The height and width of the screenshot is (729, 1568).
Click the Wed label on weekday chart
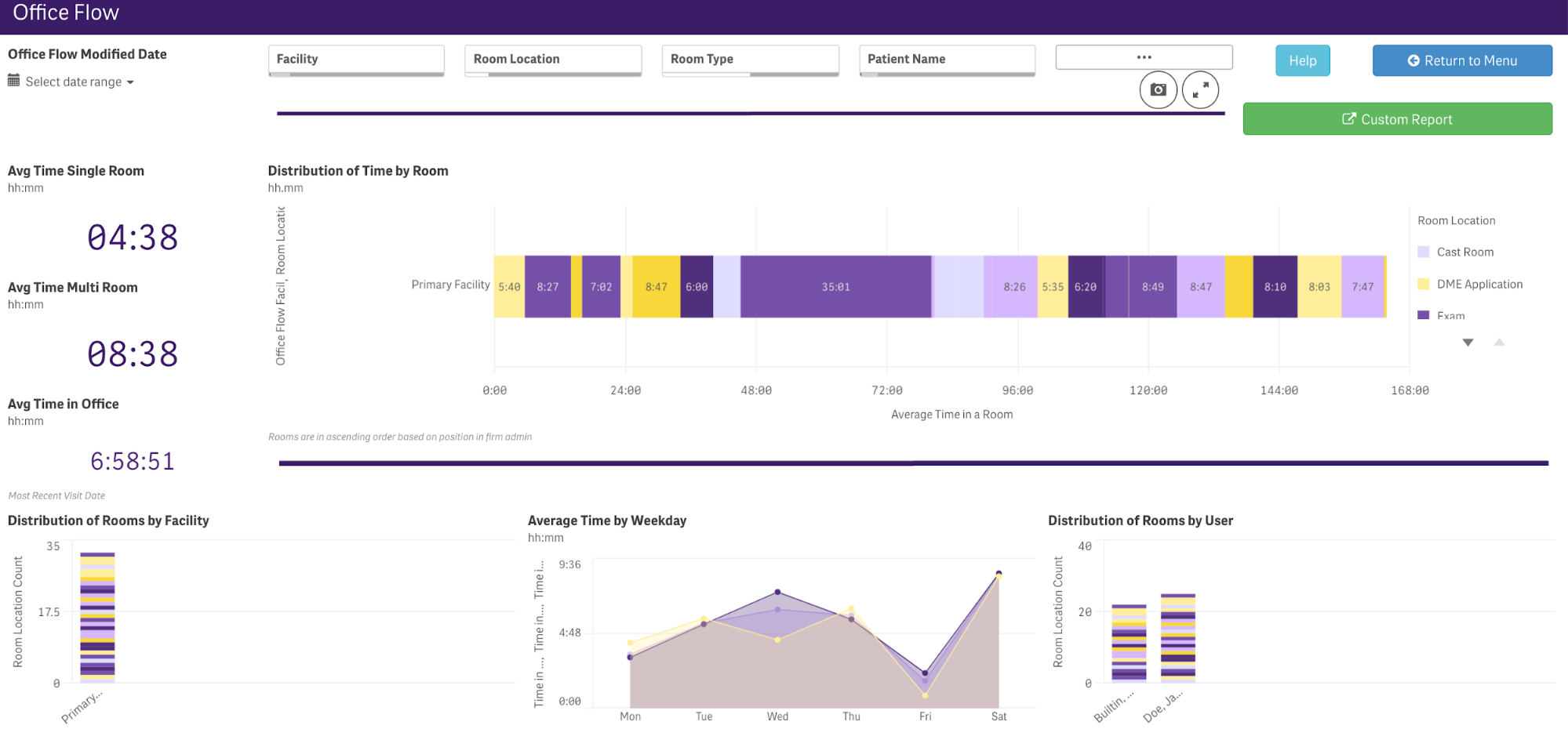tap(777, 716)
